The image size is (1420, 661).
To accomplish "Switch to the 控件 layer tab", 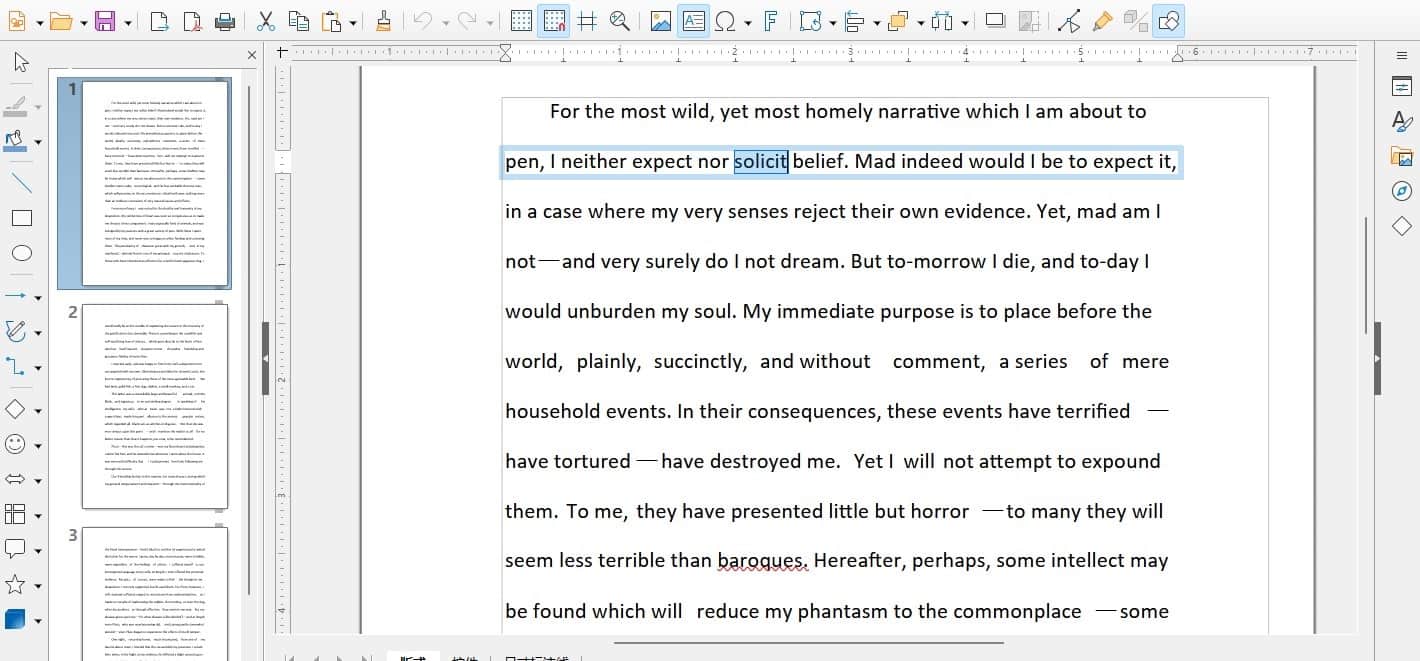I will (x=466, y=658).
